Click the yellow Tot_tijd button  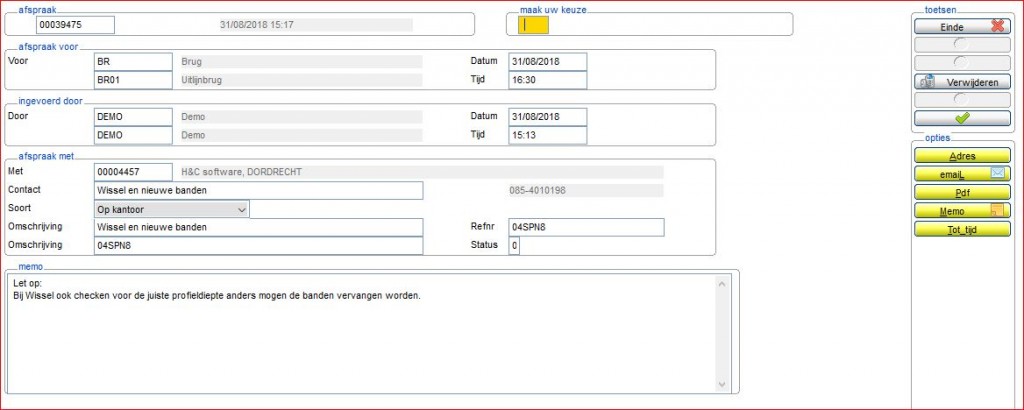962,229
